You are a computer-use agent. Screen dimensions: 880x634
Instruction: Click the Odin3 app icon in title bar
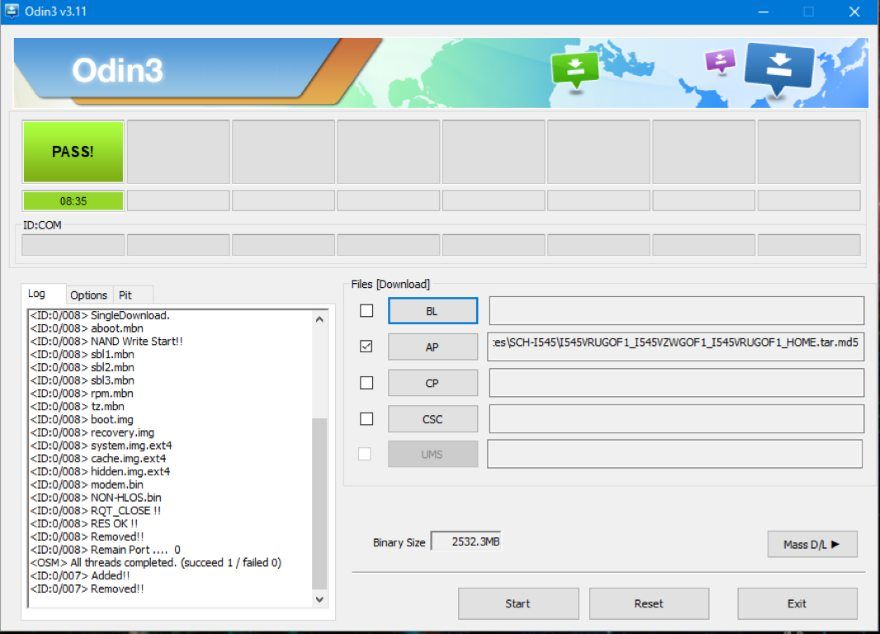click(x=11, y=11)
